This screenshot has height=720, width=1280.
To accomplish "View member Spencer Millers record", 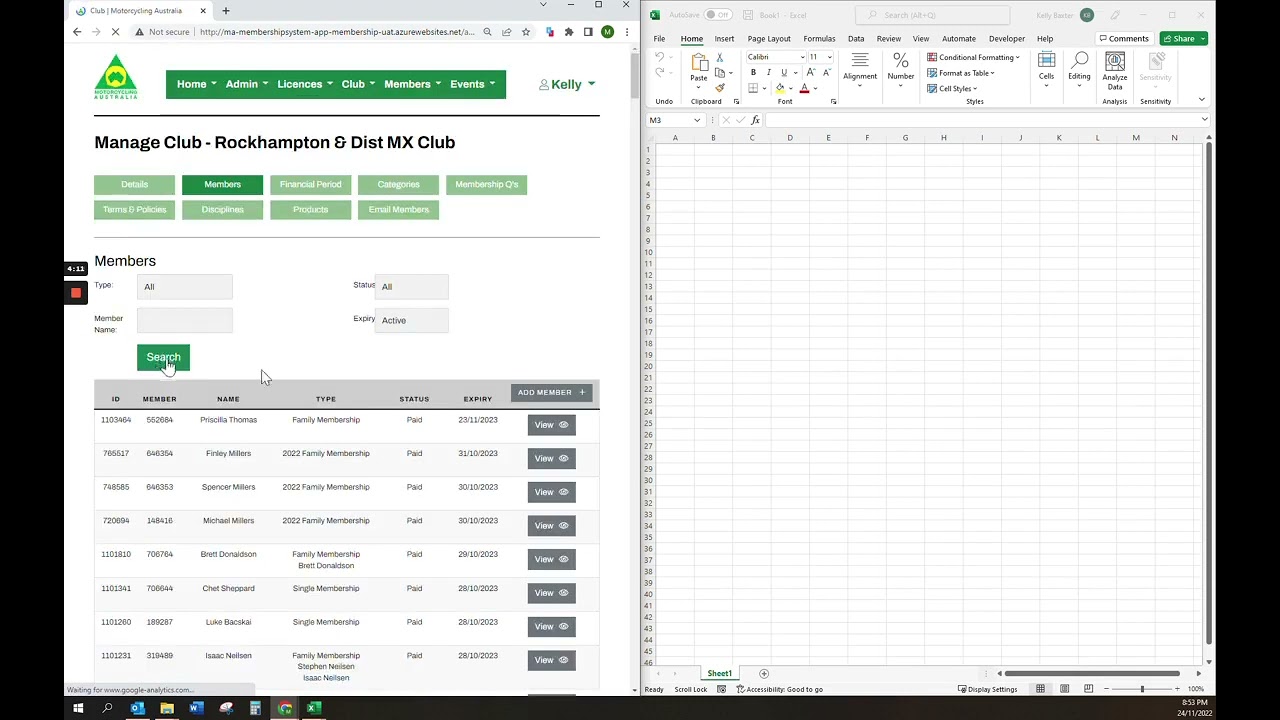I will pyautogui.click(x=551, y=492).
